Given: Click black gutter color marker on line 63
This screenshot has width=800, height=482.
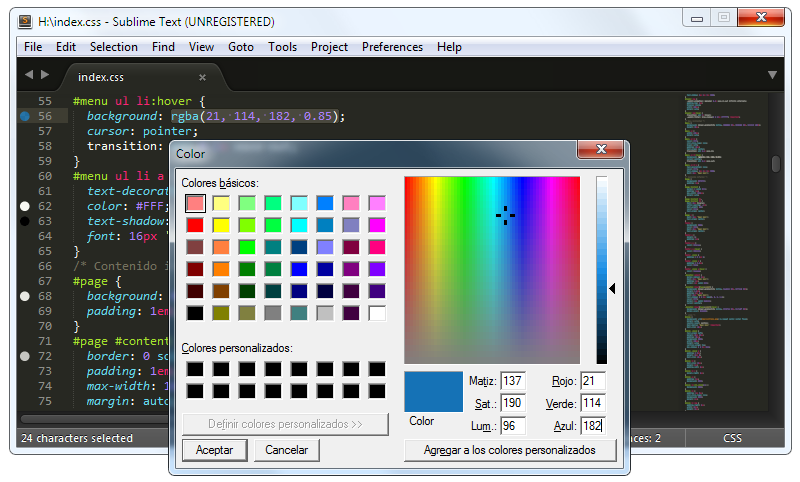Looking at the screenshot, I should 24,221.
